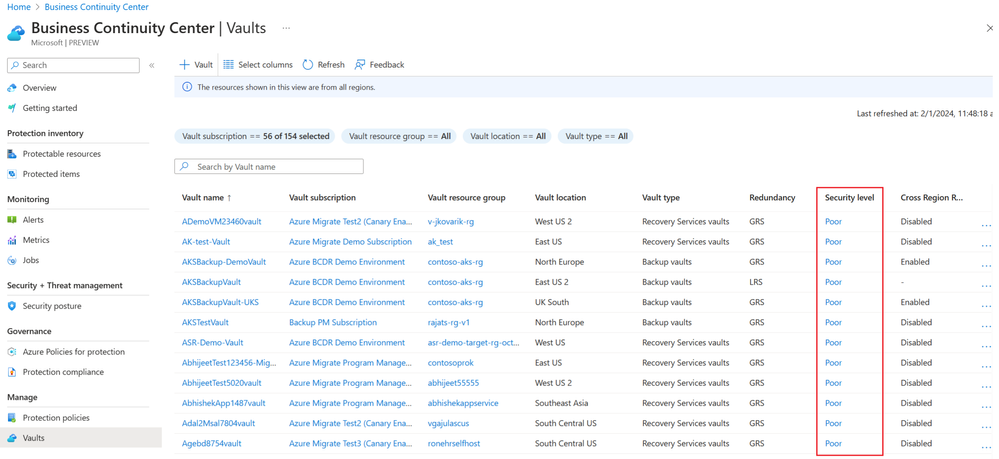This screenshot has width=999, height=459.
Task: Click Enabled cell for AKSBackupVault-UKS row
Action: tap(915, 302)
